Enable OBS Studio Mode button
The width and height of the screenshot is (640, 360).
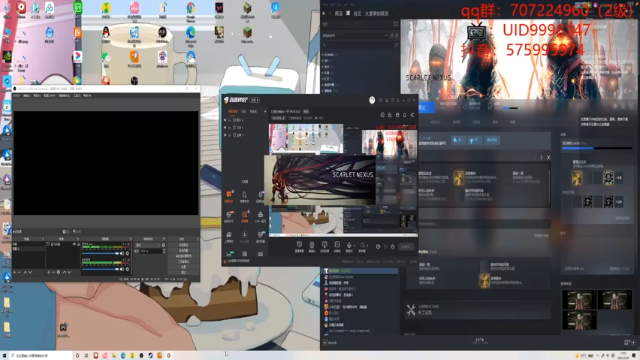184,261
